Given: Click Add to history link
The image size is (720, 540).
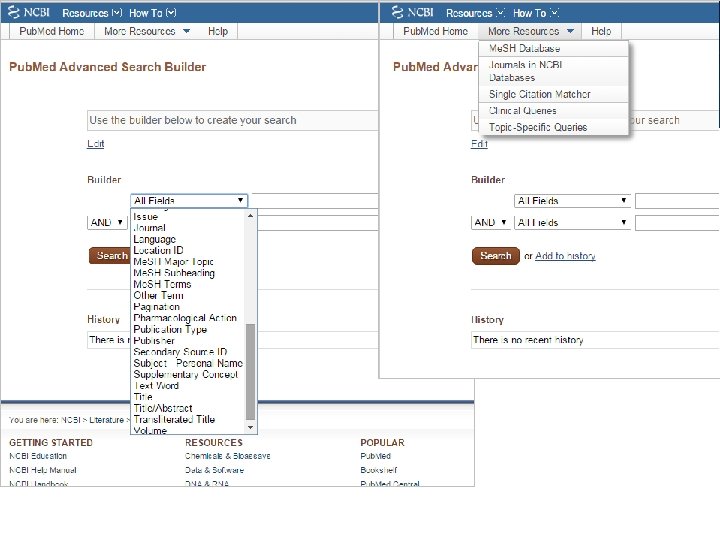Looking at the screenshot, I should tap(565, 256).
